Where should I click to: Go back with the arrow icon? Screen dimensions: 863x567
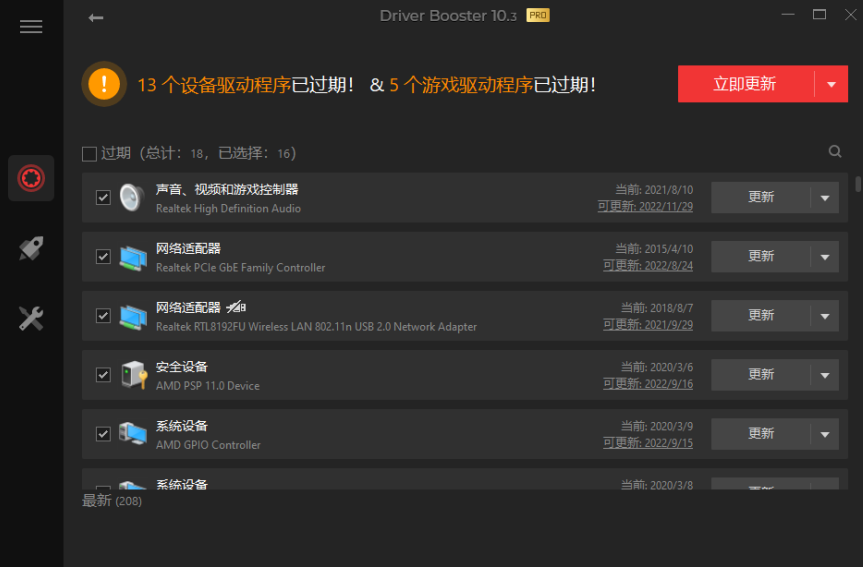coord(96,18)
